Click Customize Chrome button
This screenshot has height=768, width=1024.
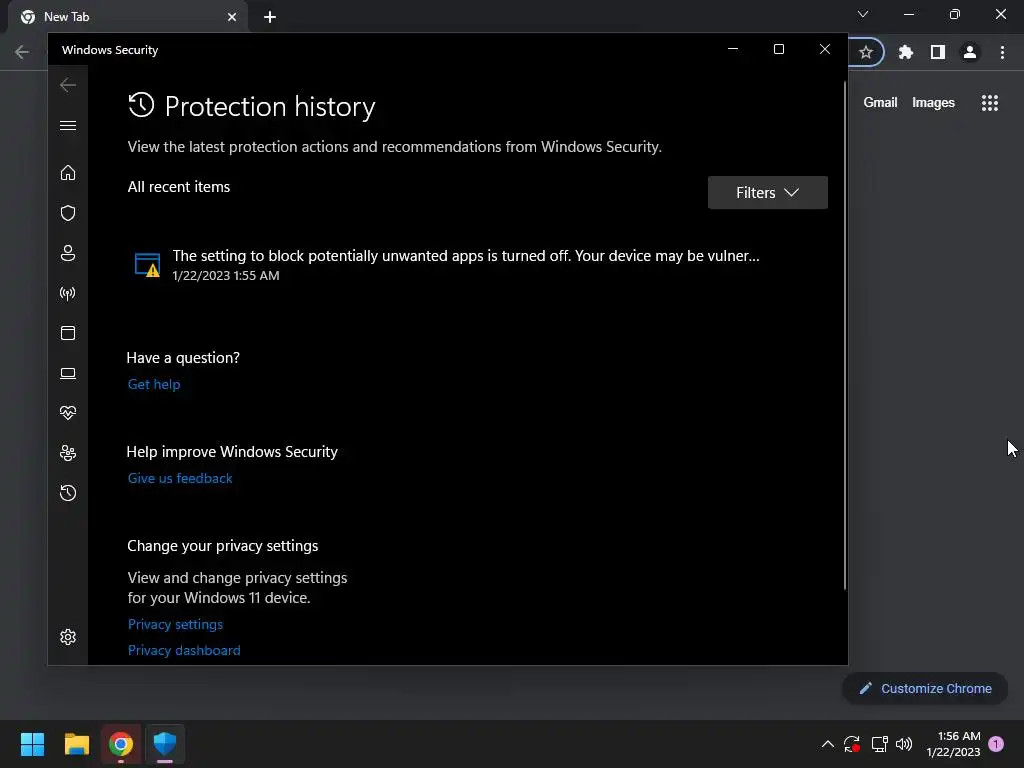click(x=925, y=688)
